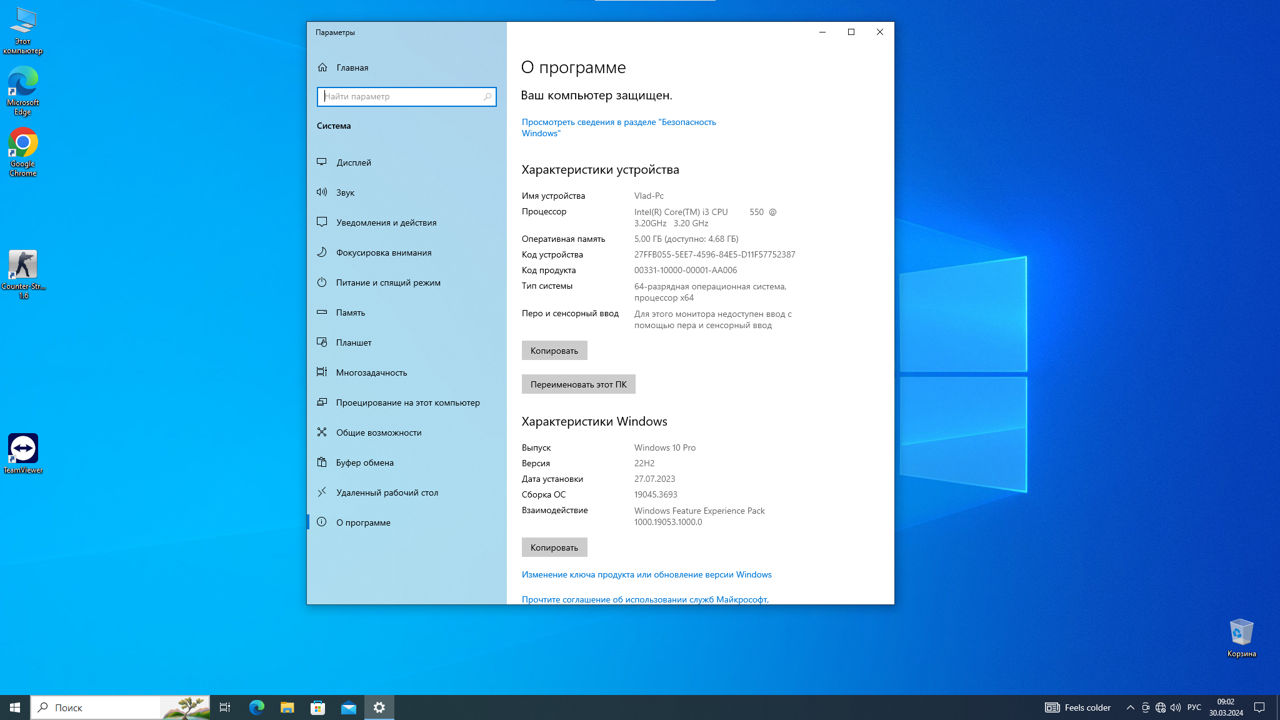Click the product code 00331-10000-00001-AA006
1280x720 pixels.
[686, 270]
